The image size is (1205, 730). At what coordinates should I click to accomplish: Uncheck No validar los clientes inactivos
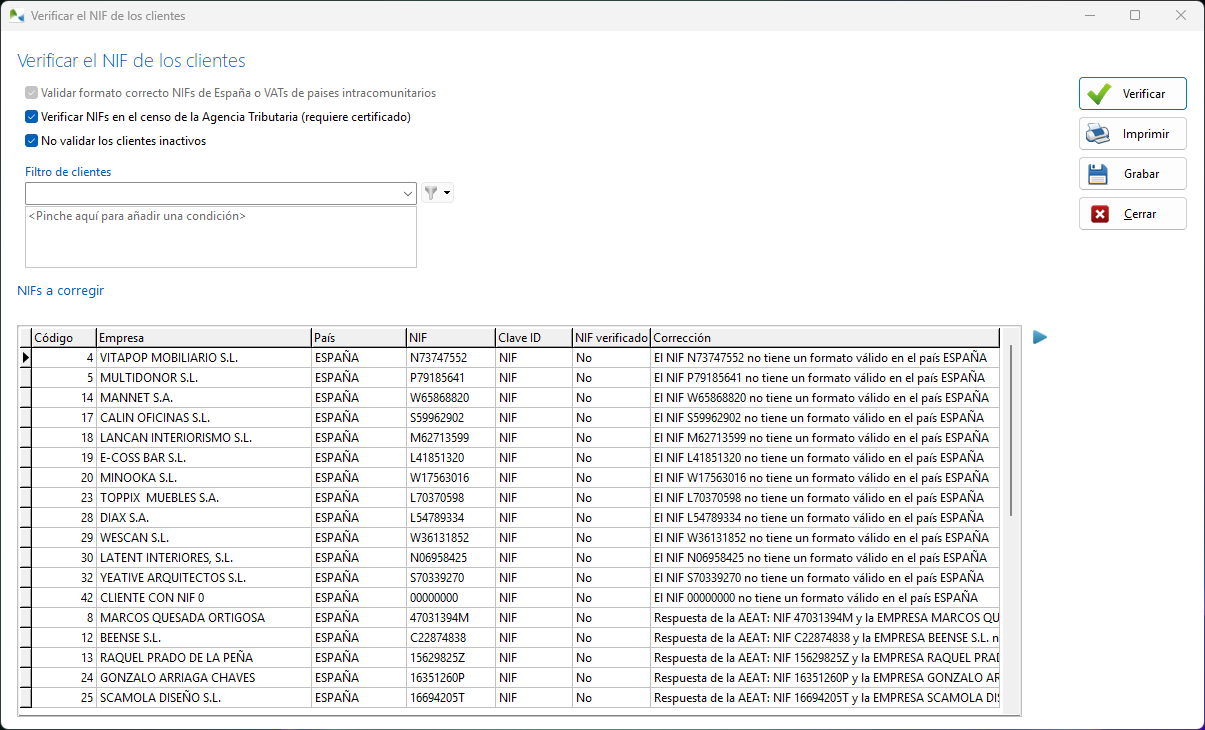tap(31, 141)
